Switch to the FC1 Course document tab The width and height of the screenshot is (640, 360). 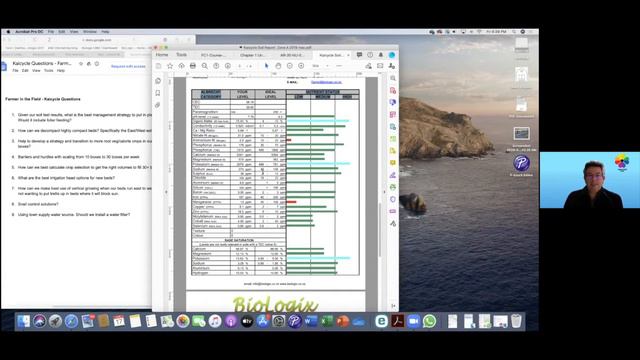[x=212, y=55]
